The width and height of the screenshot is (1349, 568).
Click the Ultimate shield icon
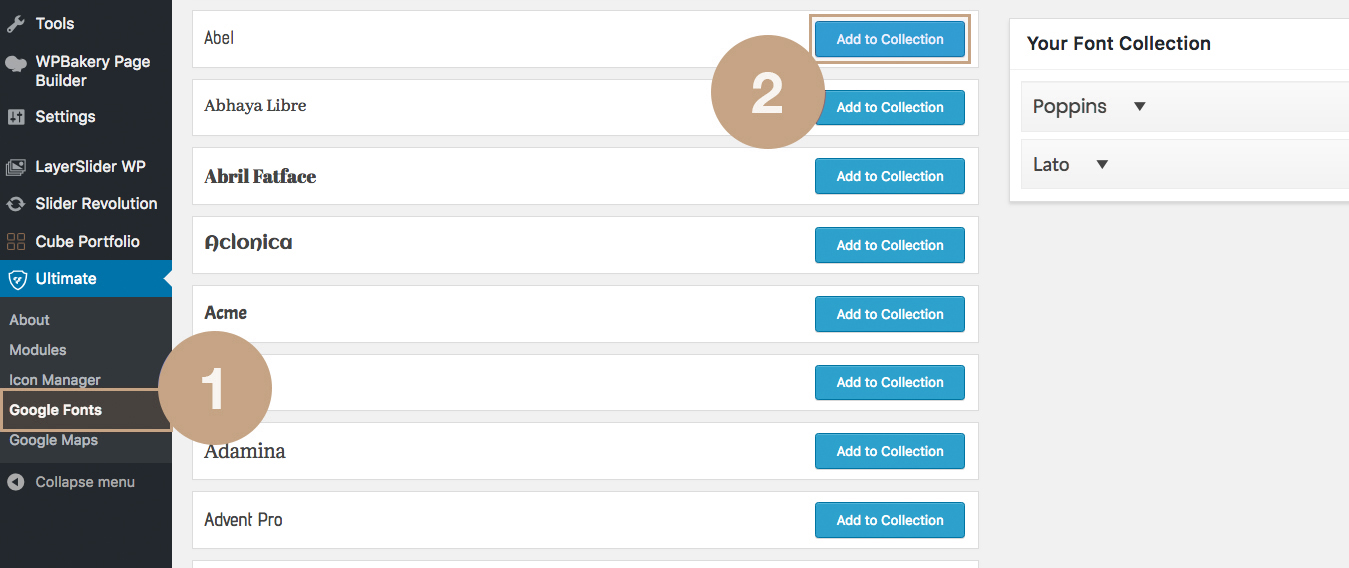click(x=16, y=279)
